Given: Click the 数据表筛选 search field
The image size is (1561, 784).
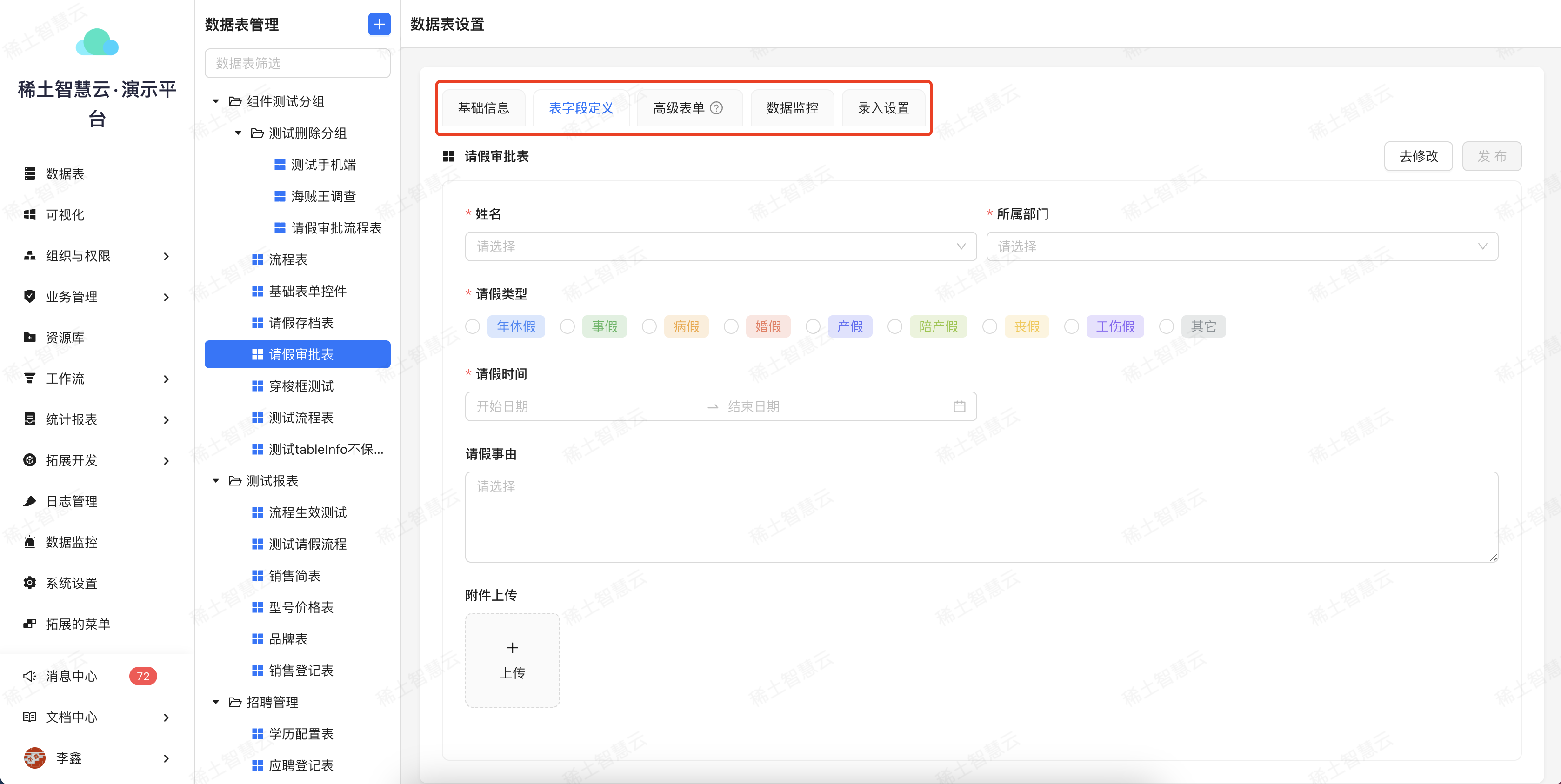Looking at the screenshot, I should tap(297, 63).
